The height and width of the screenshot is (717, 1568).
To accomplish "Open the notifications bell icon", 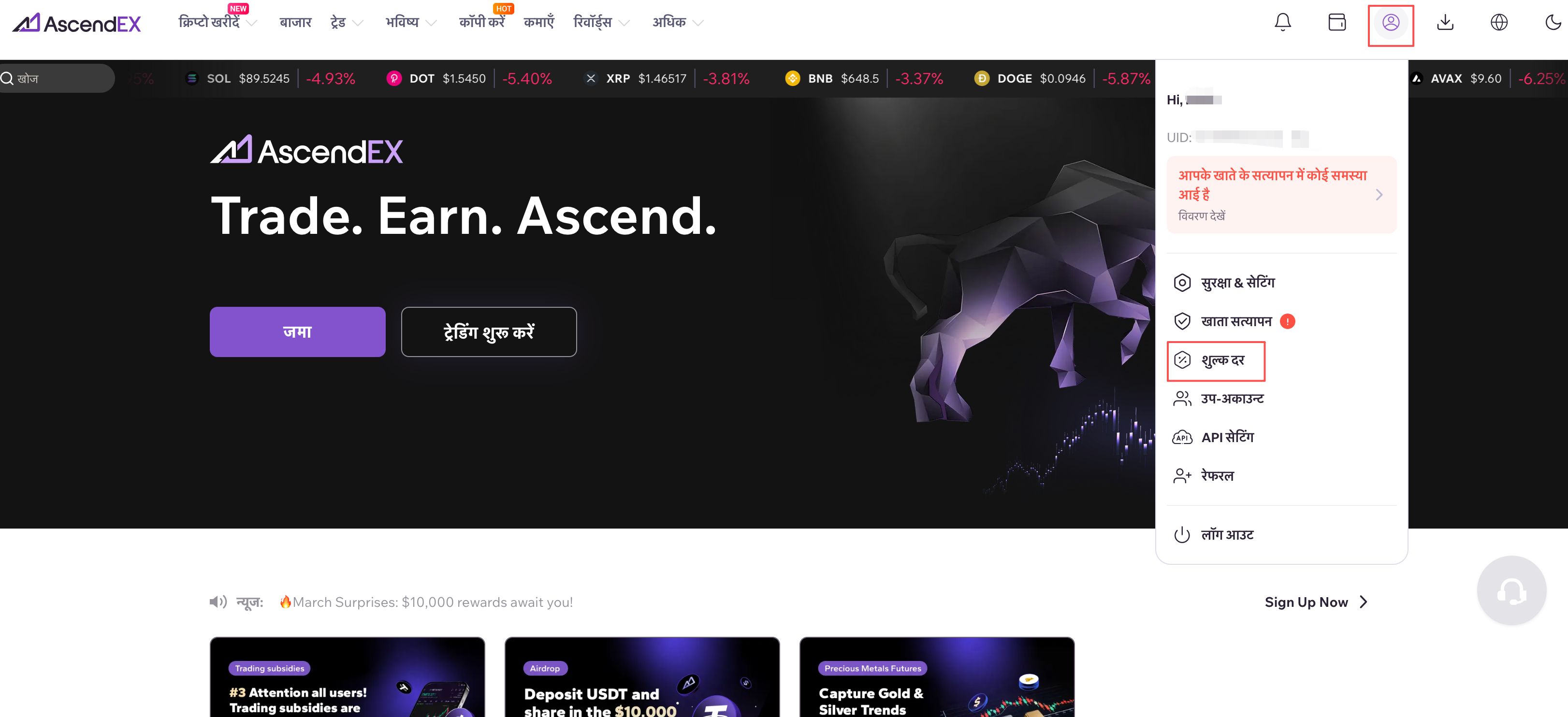I will point(1282,23).
